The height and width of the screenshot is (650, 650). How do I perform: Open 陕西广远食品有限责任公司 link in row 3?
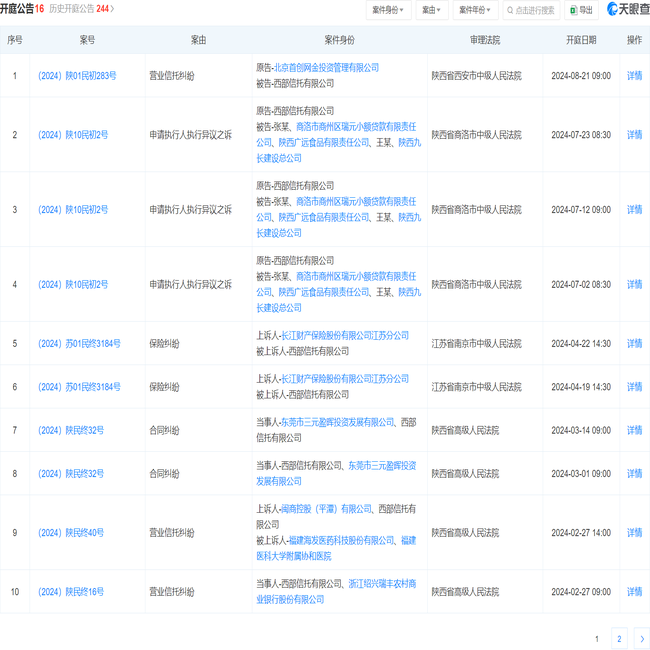324,217
